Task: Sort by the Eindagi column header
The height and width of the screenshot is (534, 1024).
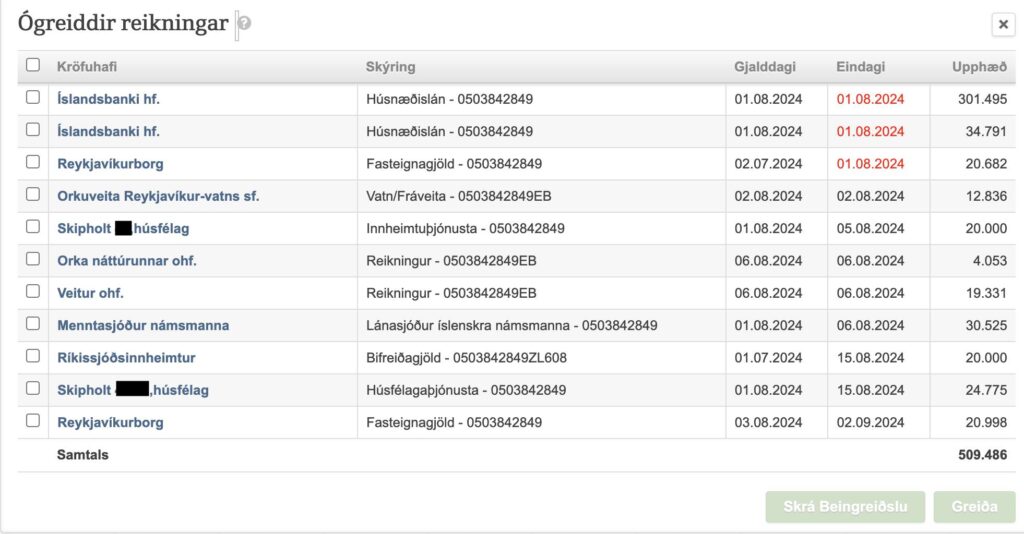Action: [x=860, y=67]
